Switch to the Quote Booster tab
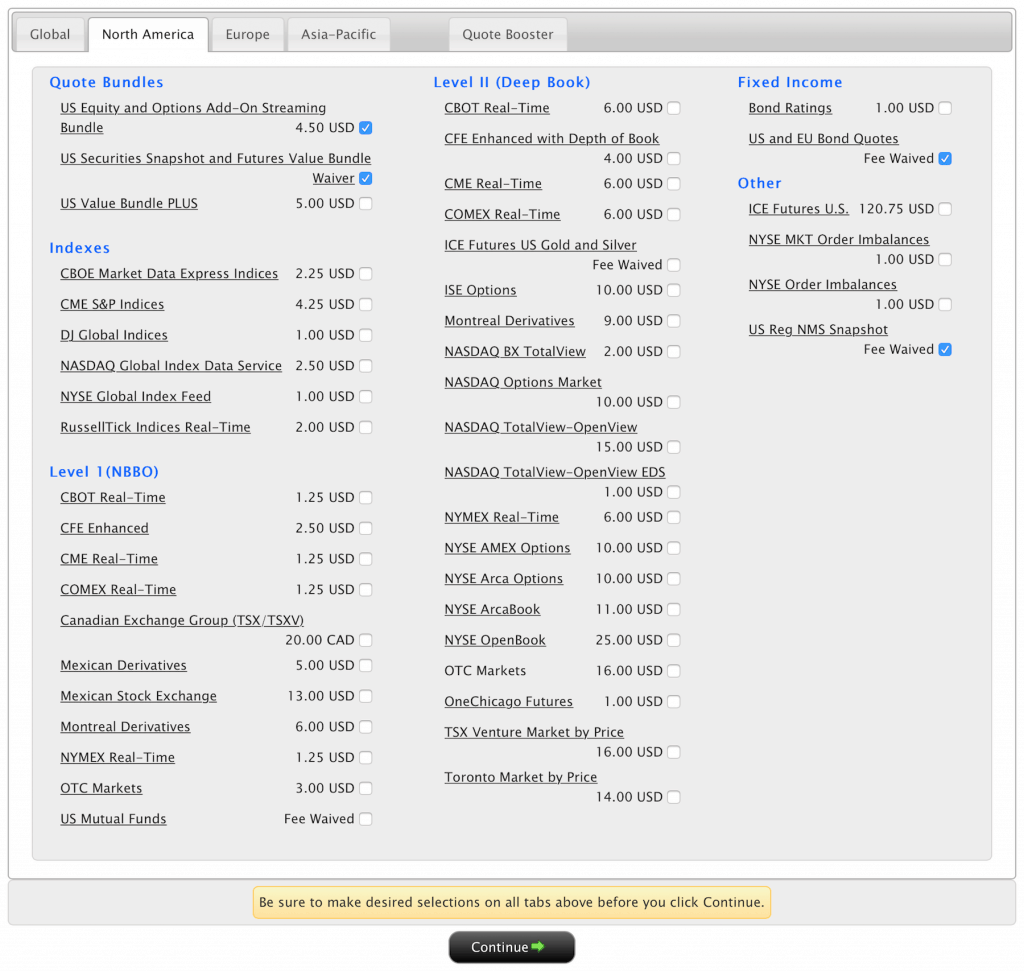The width and height of the screenshot is (1024, 971). click(x=507, y=35)
